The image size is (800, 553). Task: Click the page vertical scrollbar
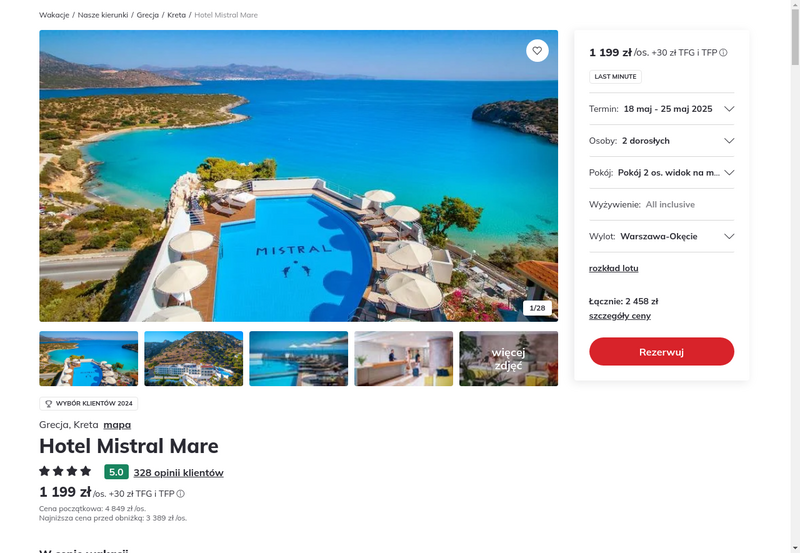point(795,276)
